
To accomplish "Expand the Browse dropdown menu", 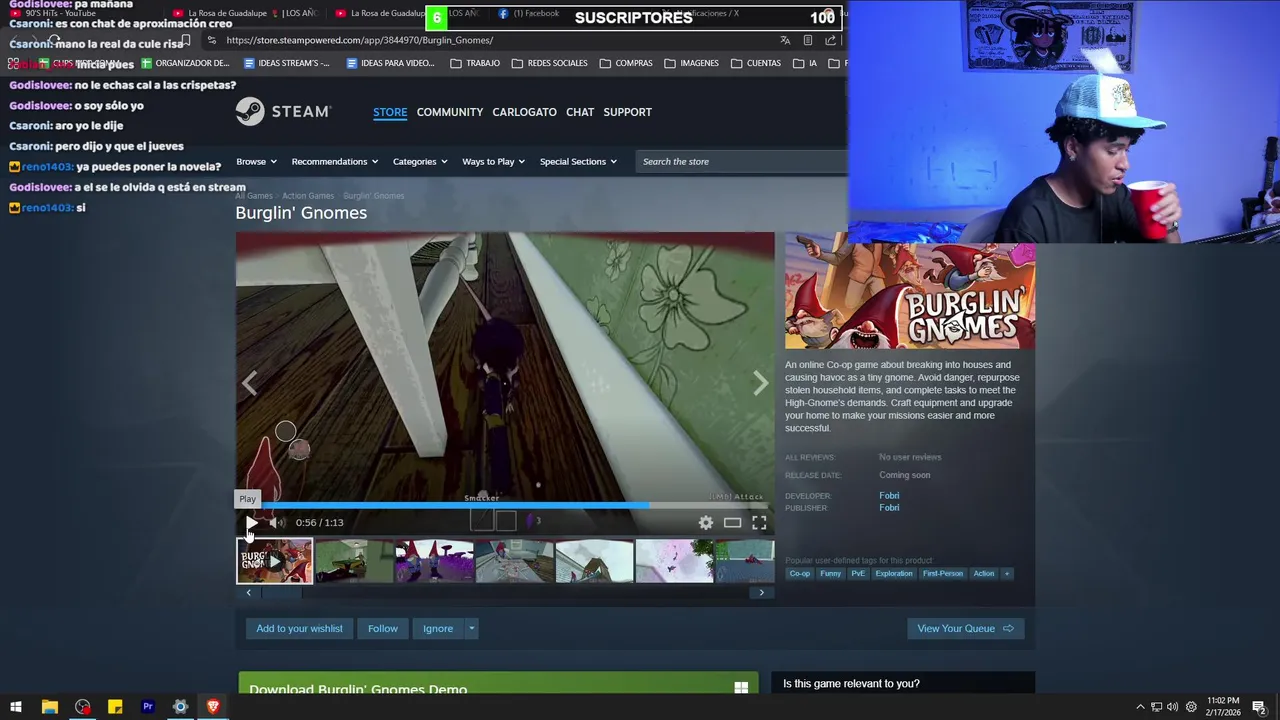I will coord(257,161).
